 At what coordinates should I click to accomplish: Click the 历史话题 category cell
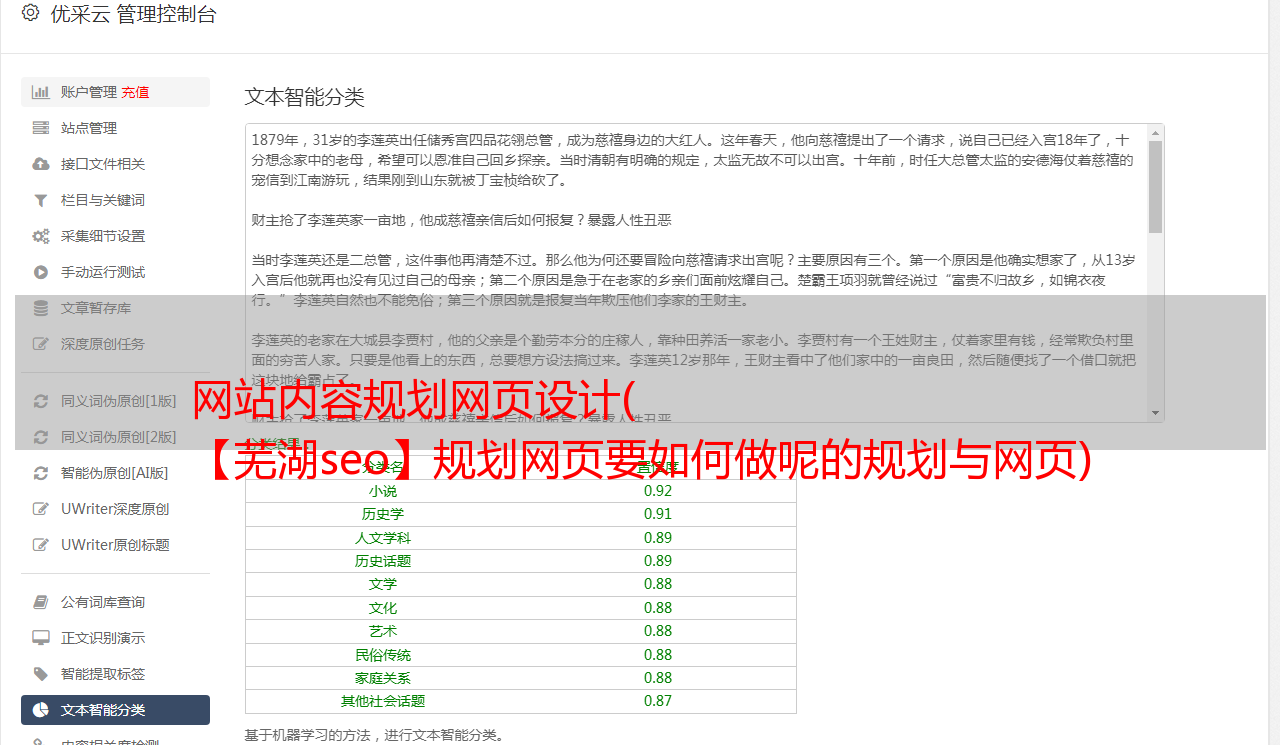click(x=383, y=561)
